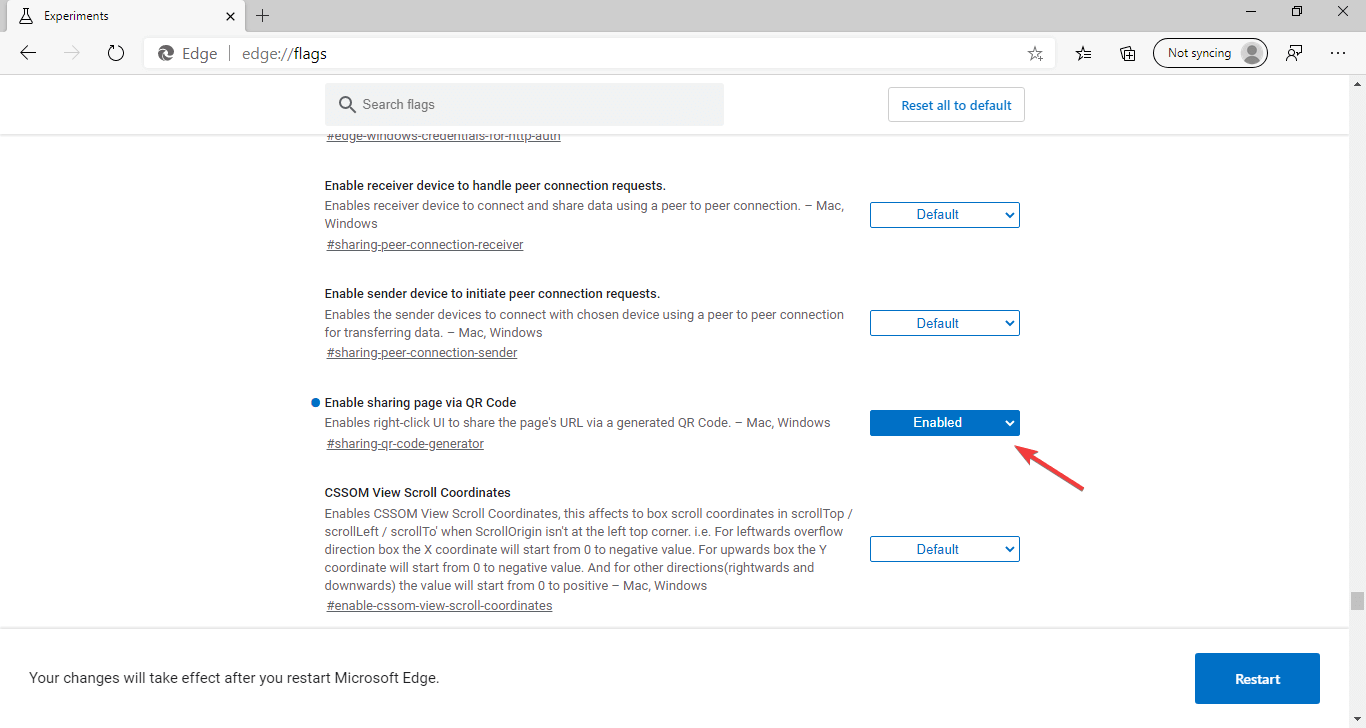Open the Settings and more menu
This screenshot has height=728, width=1366.
[x=1339, y=53]
